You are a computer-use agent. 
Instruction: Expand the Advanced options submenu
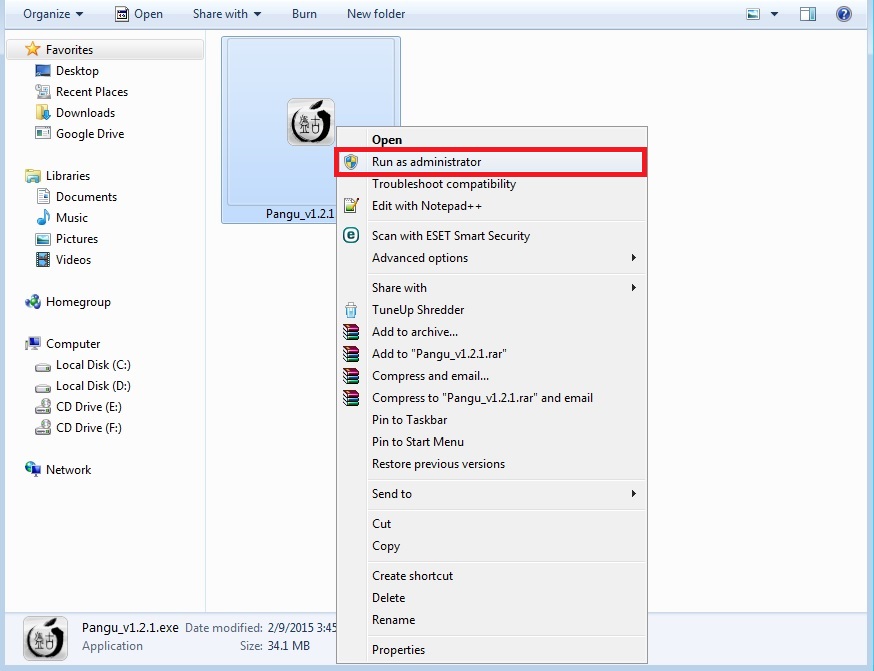click(x=633, y=257)
